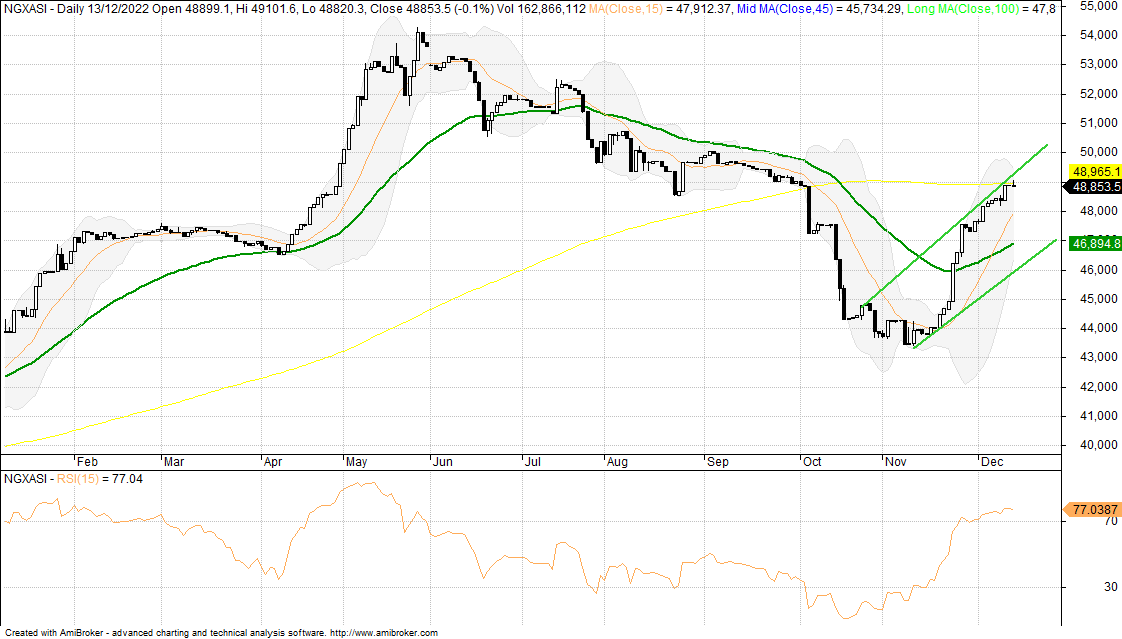Open the www.amibroker.com link in footer
The width and height of the screenshot is (1122, 639).
(384, 633)
